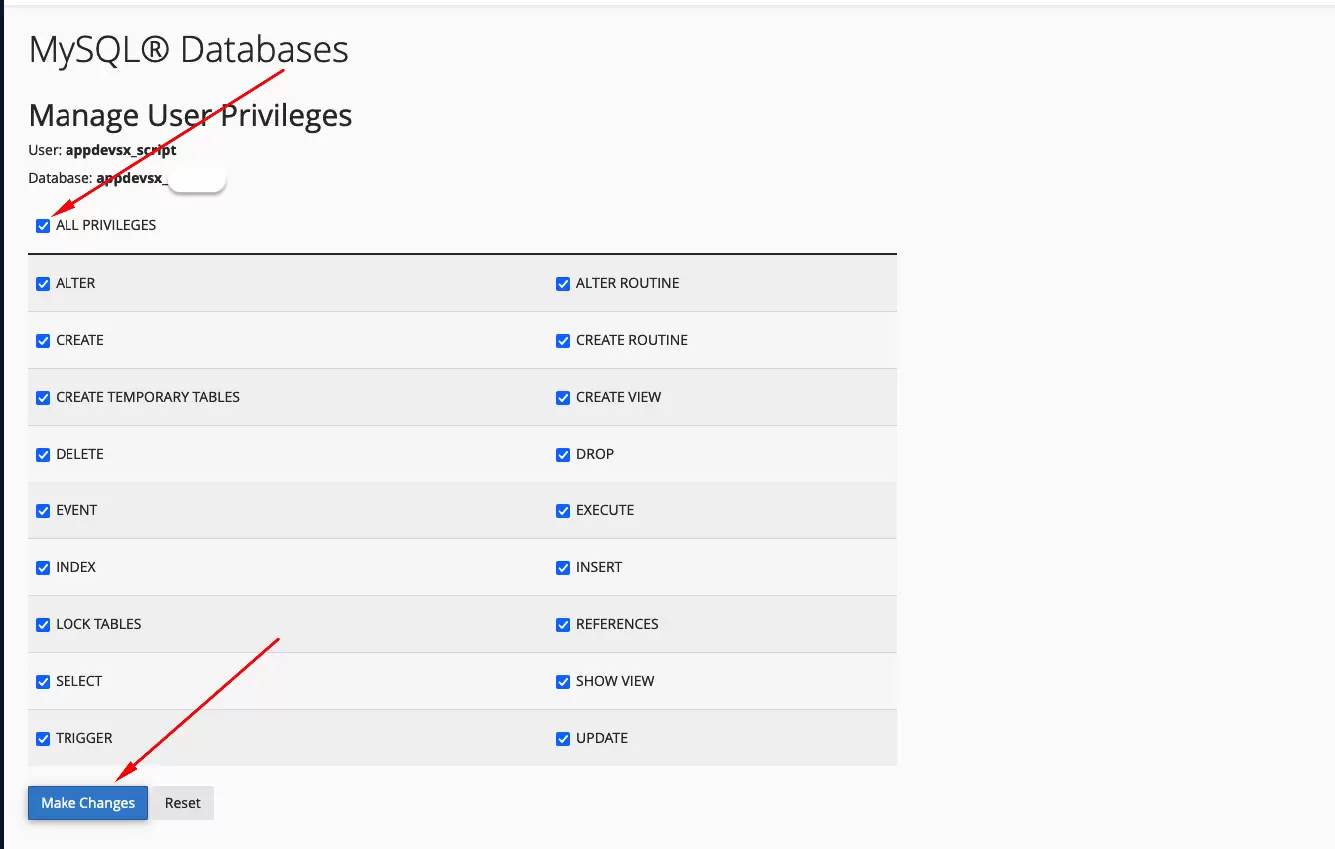Viewport: 1335px width, 849px height.
Task: Toggle the CREATE TEMPORARY TABLES checkbox
Action: coord(43,397)
